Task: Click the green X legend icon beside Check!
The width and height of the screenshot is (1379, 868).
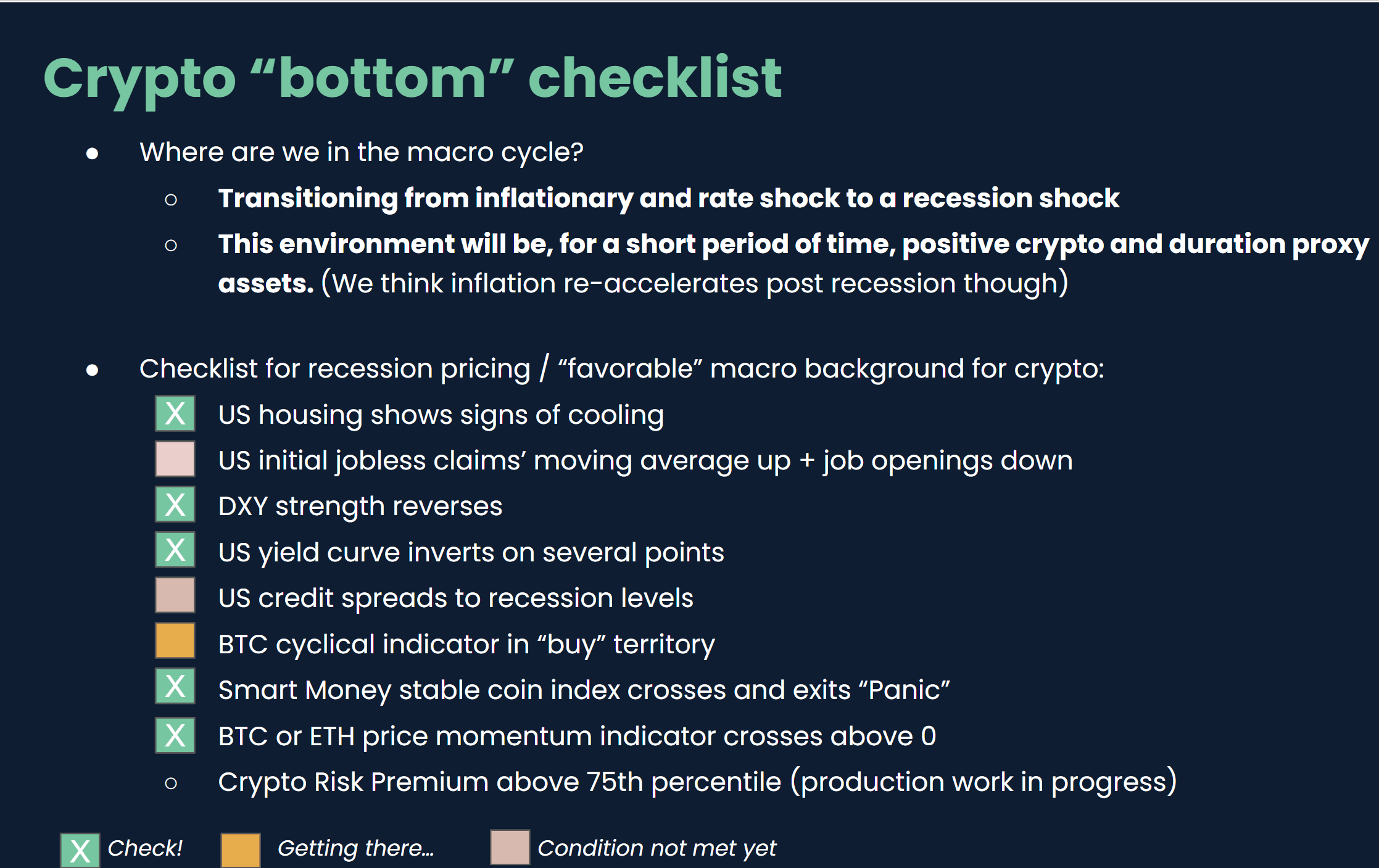Action: [80, 850]
